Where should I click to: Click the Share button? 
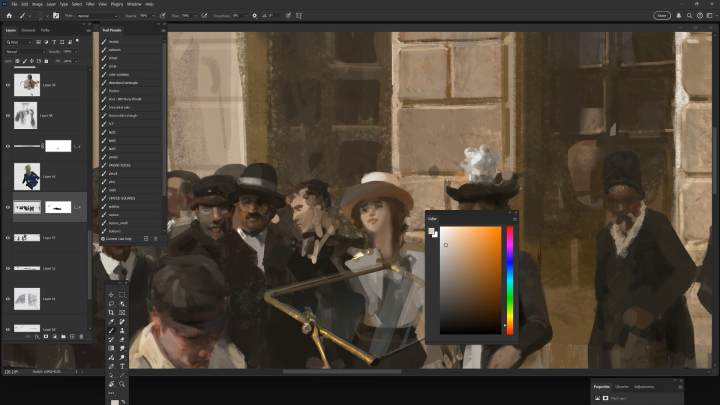(x=662, y=16)
